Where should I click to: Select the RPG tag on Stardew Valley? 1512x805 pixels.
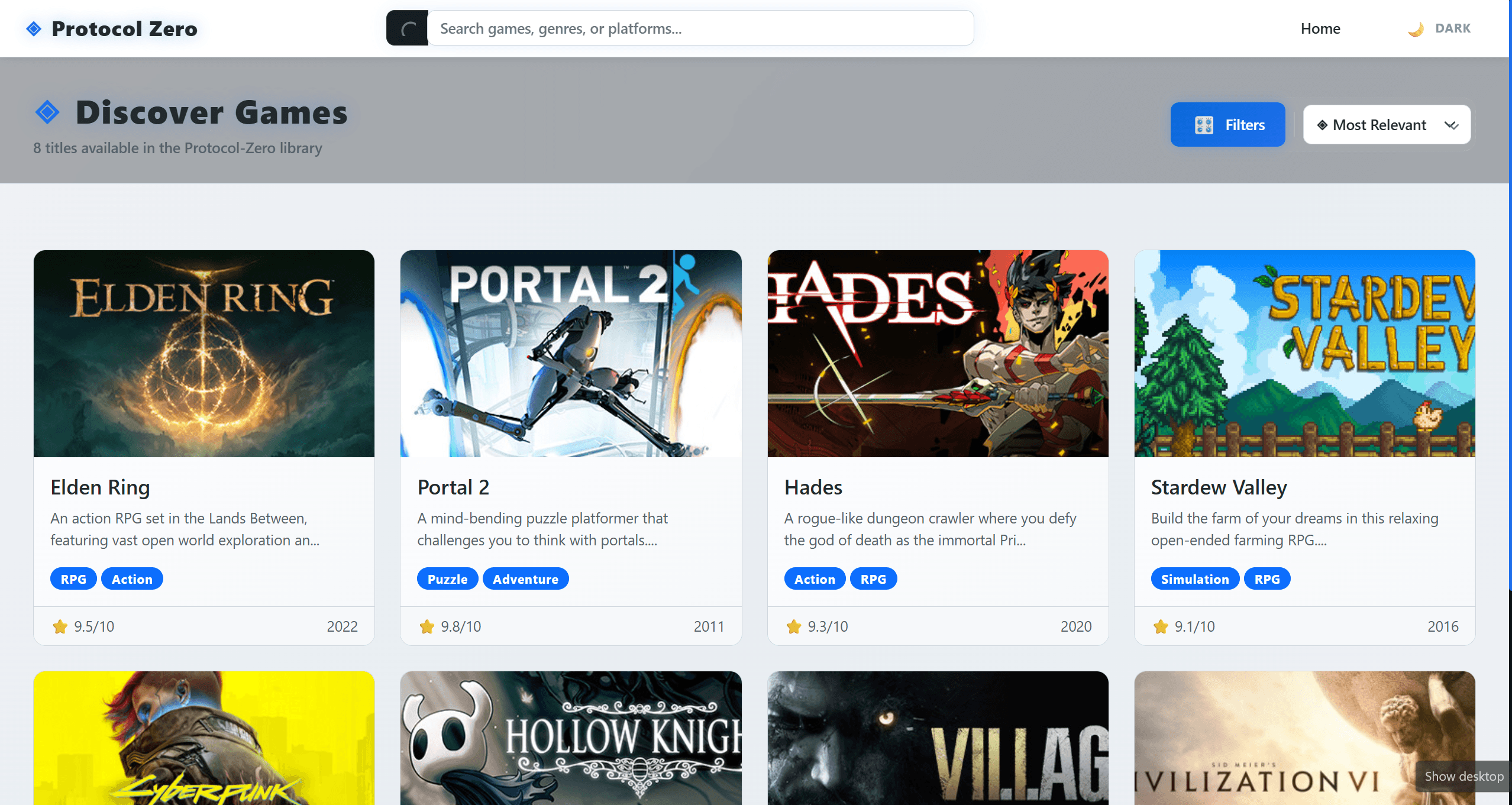(x=1267, y=579)
